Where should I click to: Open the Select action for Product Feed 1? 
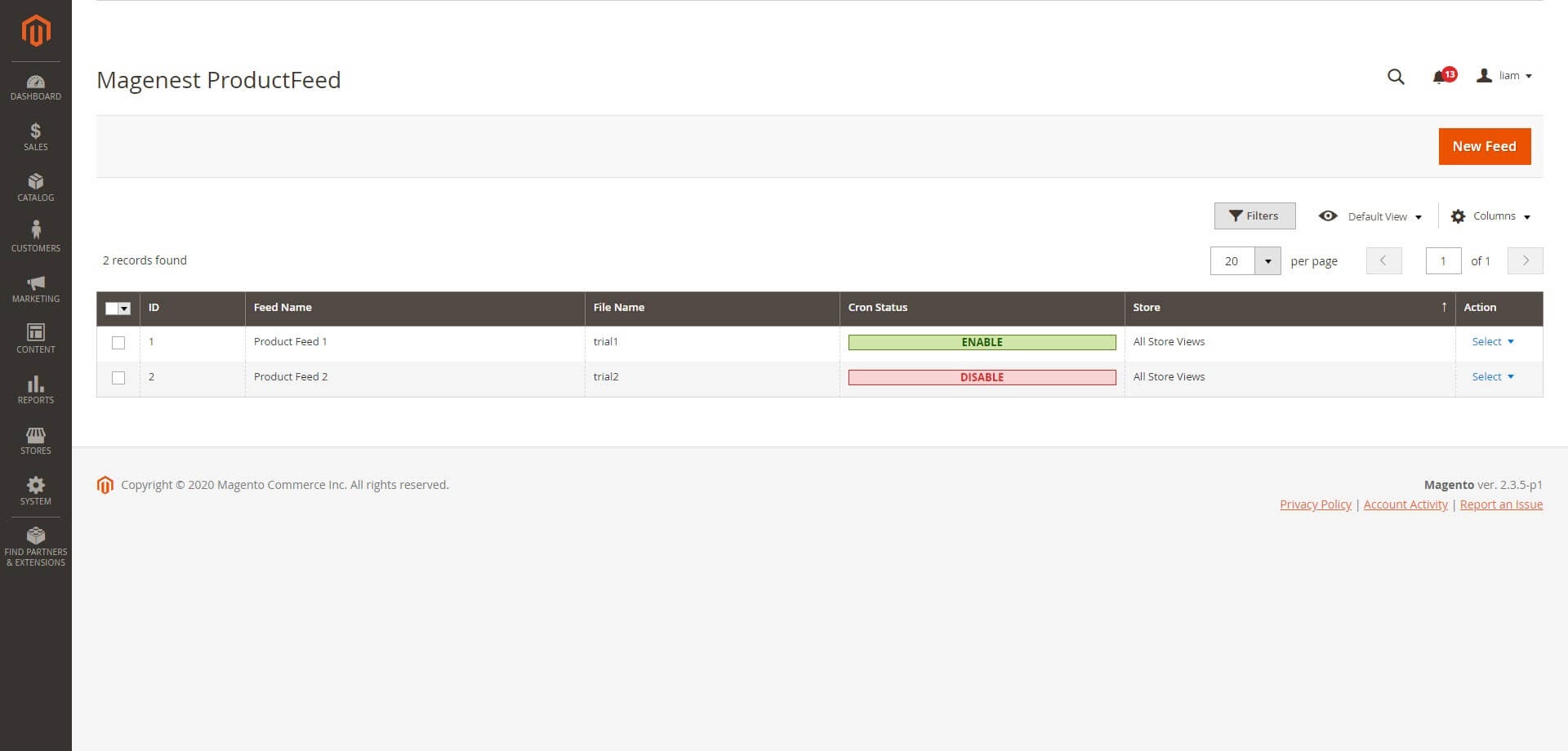pos(1493,342)
